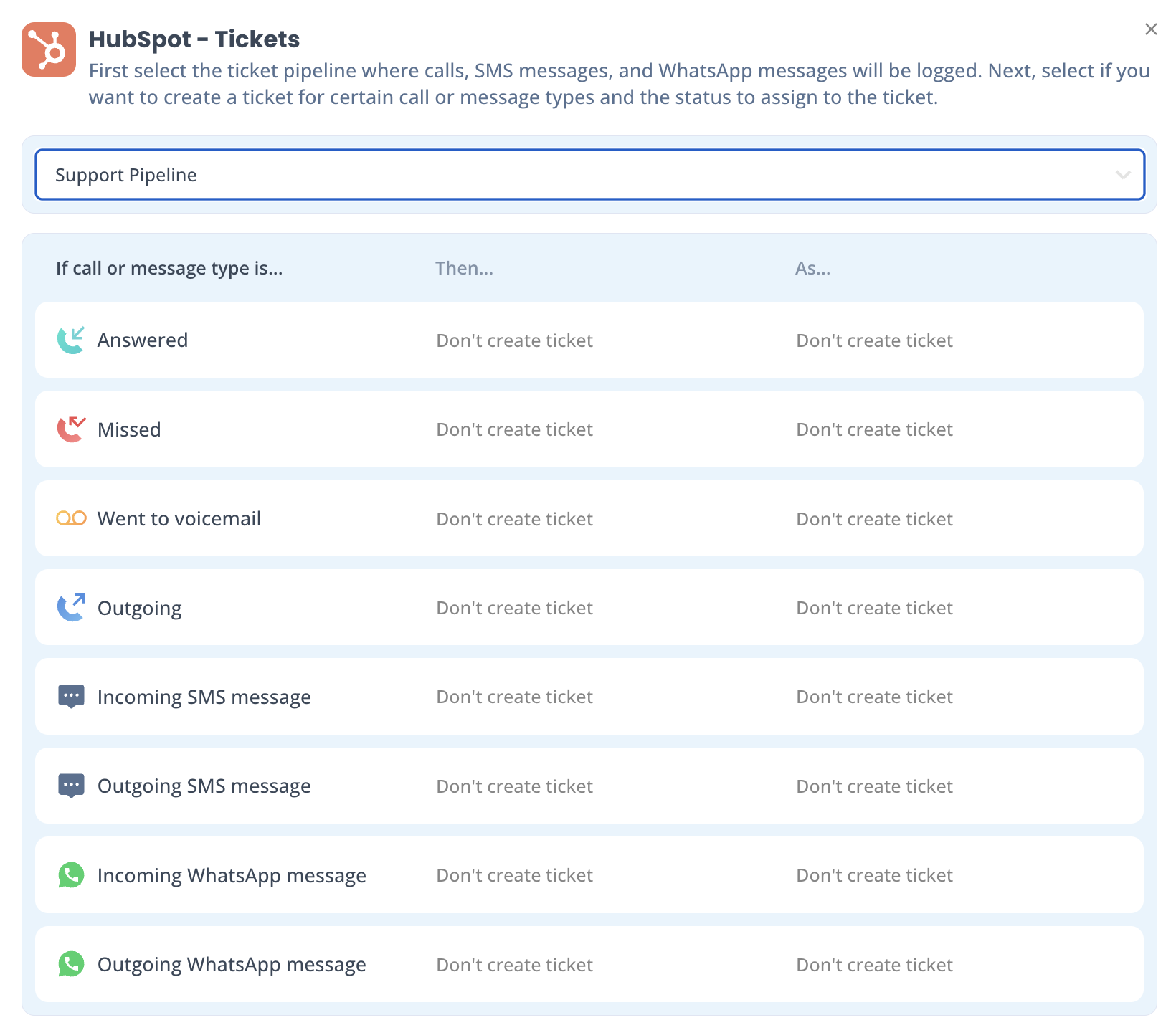
Task: Open the Then dropdown for Outgoing calls
Action: [515, 608]
